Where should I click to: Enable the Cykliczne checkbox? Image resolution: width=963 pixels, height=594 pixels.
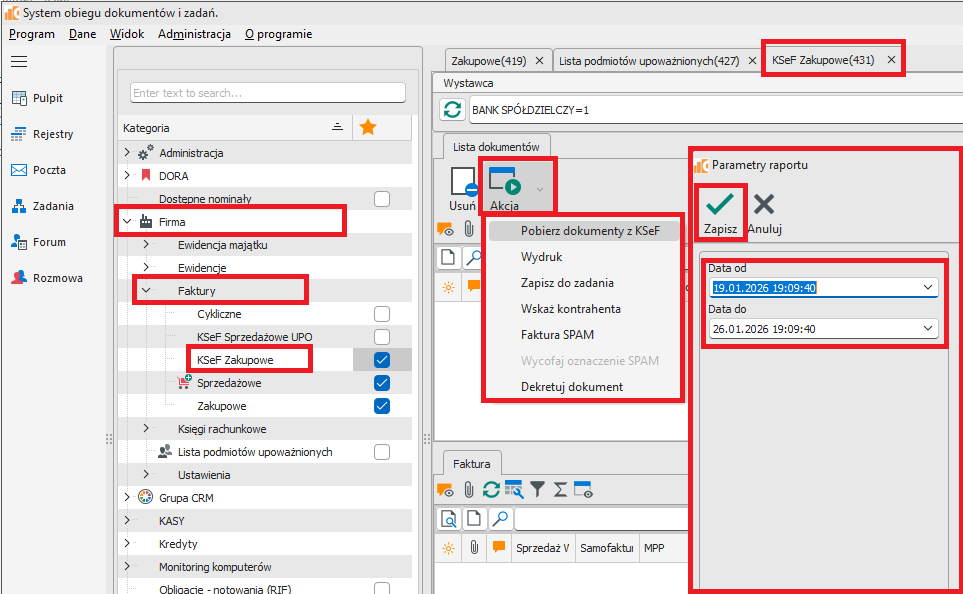tap(381, 314)
